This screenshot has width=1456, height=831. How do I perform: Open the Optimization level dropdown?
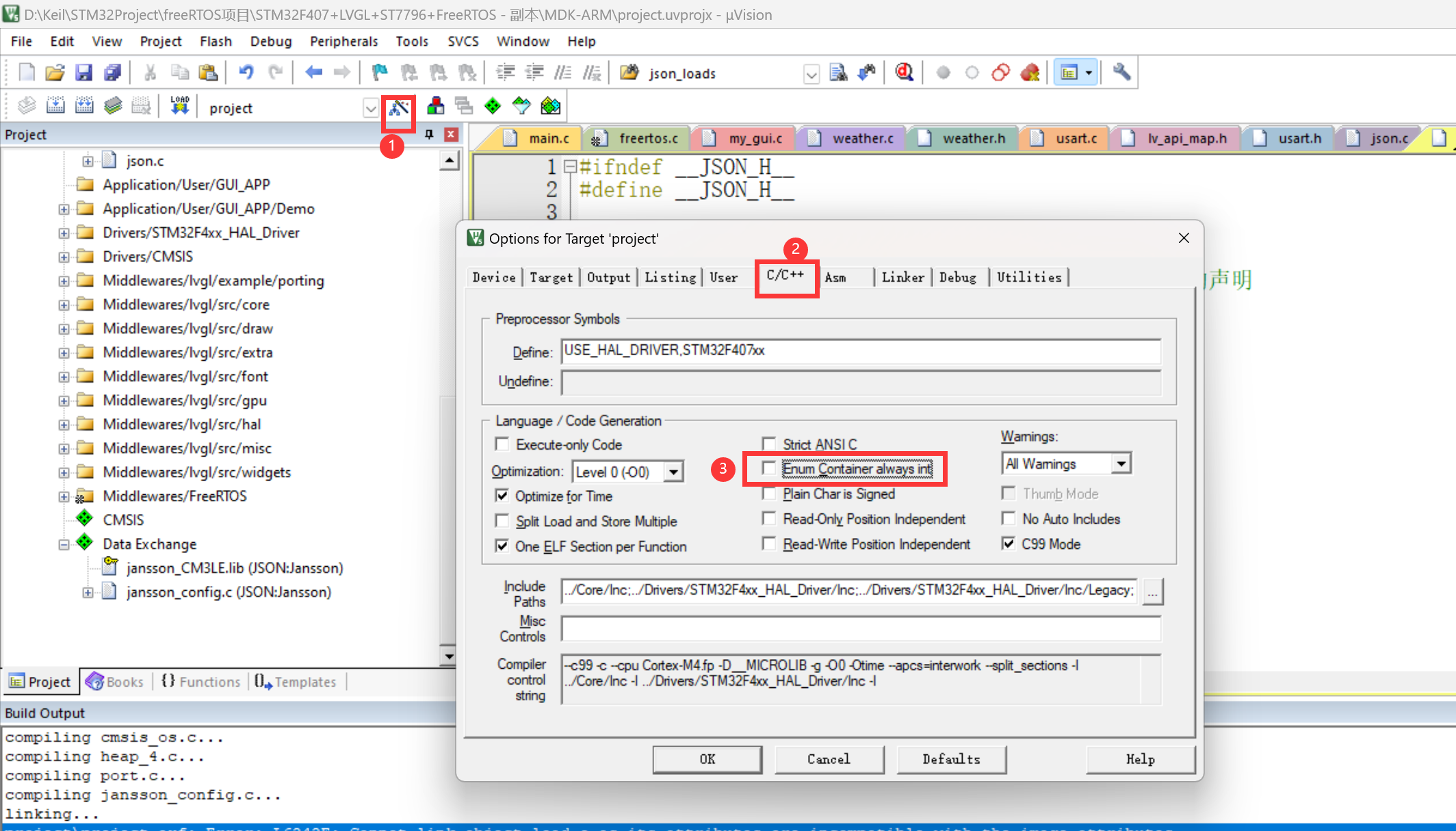click(x=674, y=472)
